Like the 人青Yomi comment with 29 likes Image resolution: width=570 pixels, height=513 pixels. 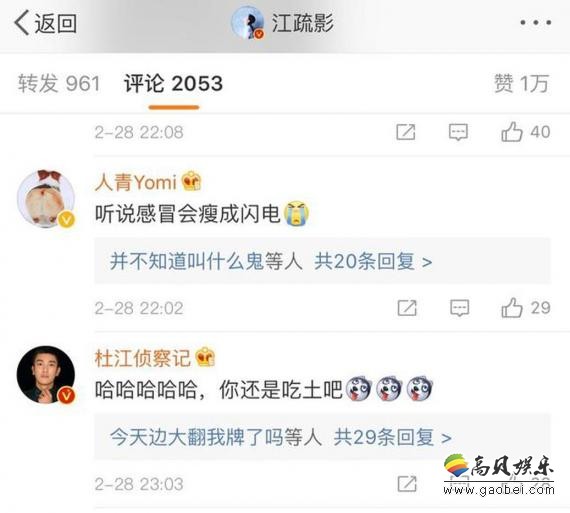tap(525, 308)
